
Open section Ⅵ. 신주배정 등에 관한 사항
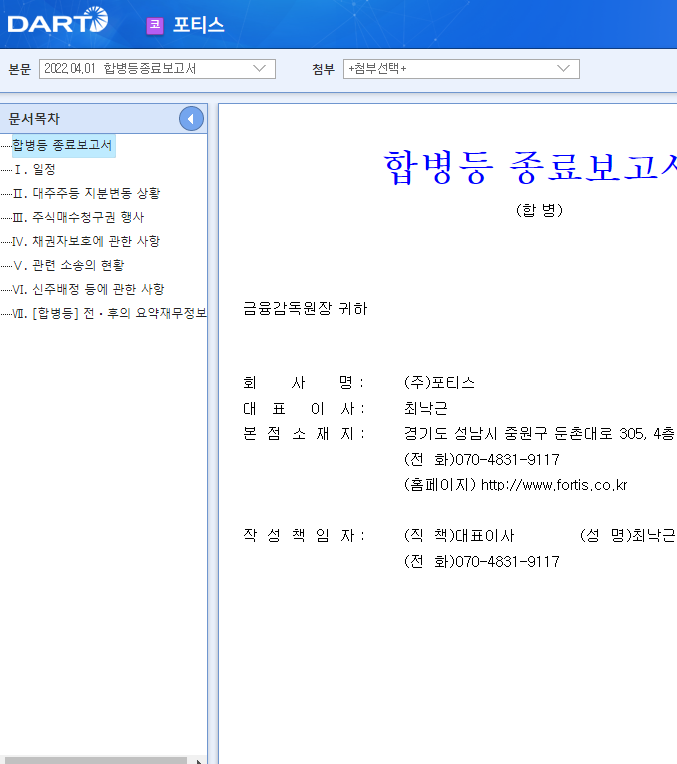tap(88, 288)
